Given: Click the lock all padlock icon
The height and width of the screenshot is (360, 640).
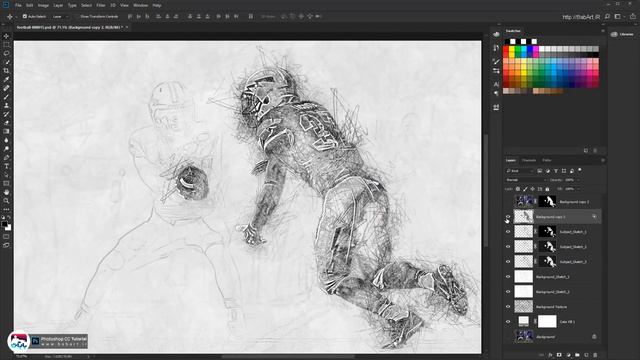Looking at the screenshot, I should [x=547, y=189].
